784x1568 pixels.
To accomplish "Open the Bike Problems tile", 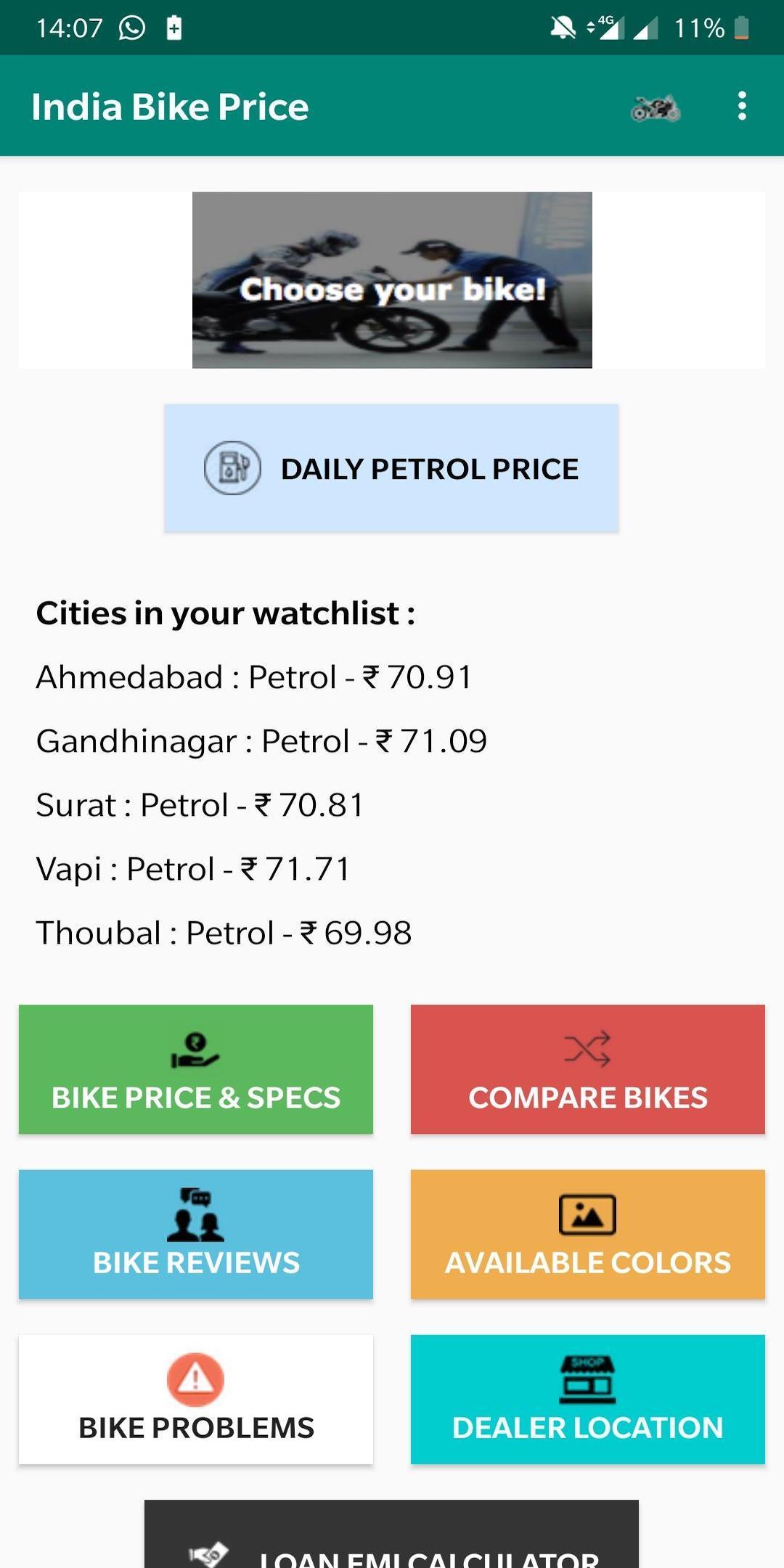I will (x=196, y=1400).
